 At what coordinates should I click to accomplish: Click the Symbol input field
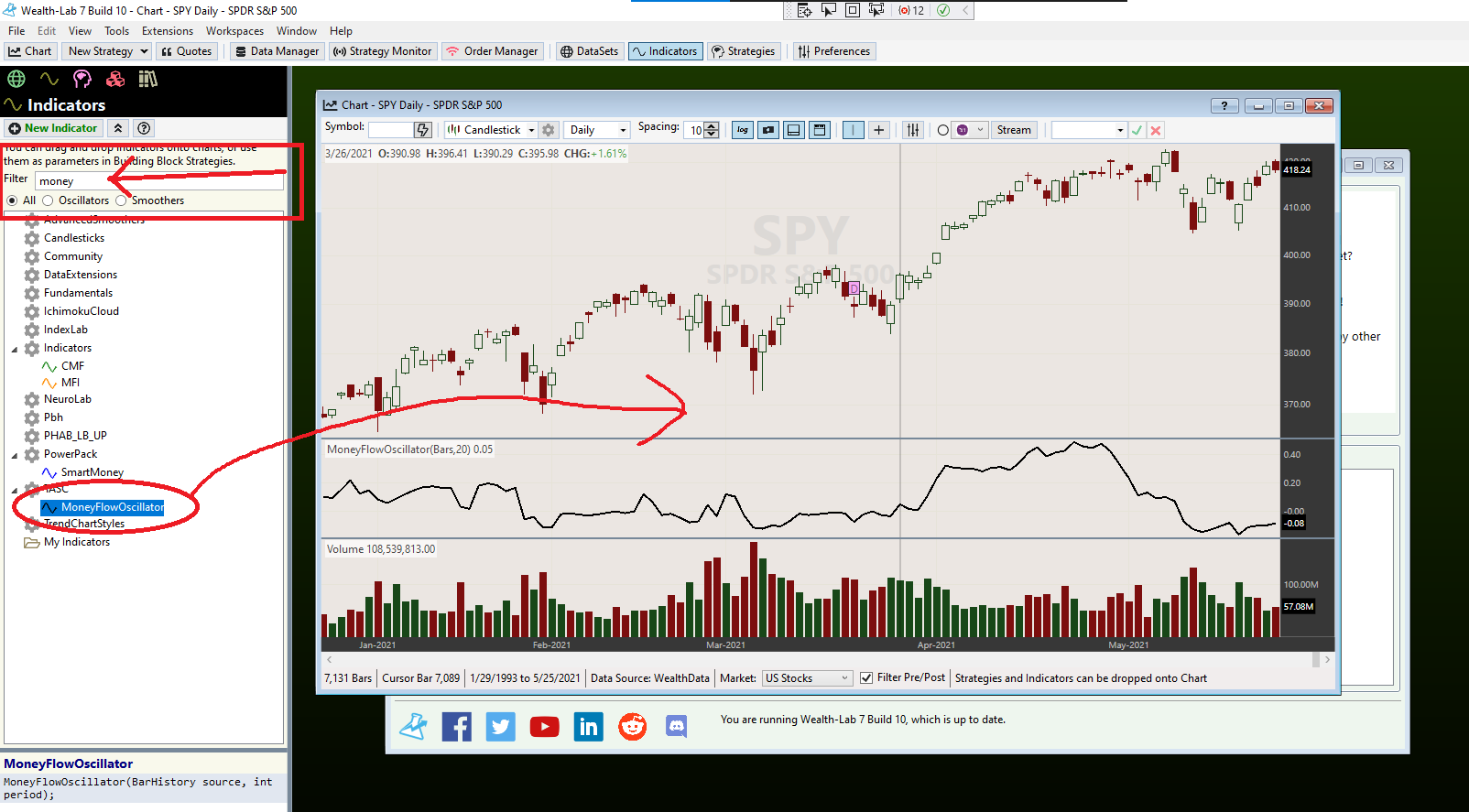click(x=391, y=130)
